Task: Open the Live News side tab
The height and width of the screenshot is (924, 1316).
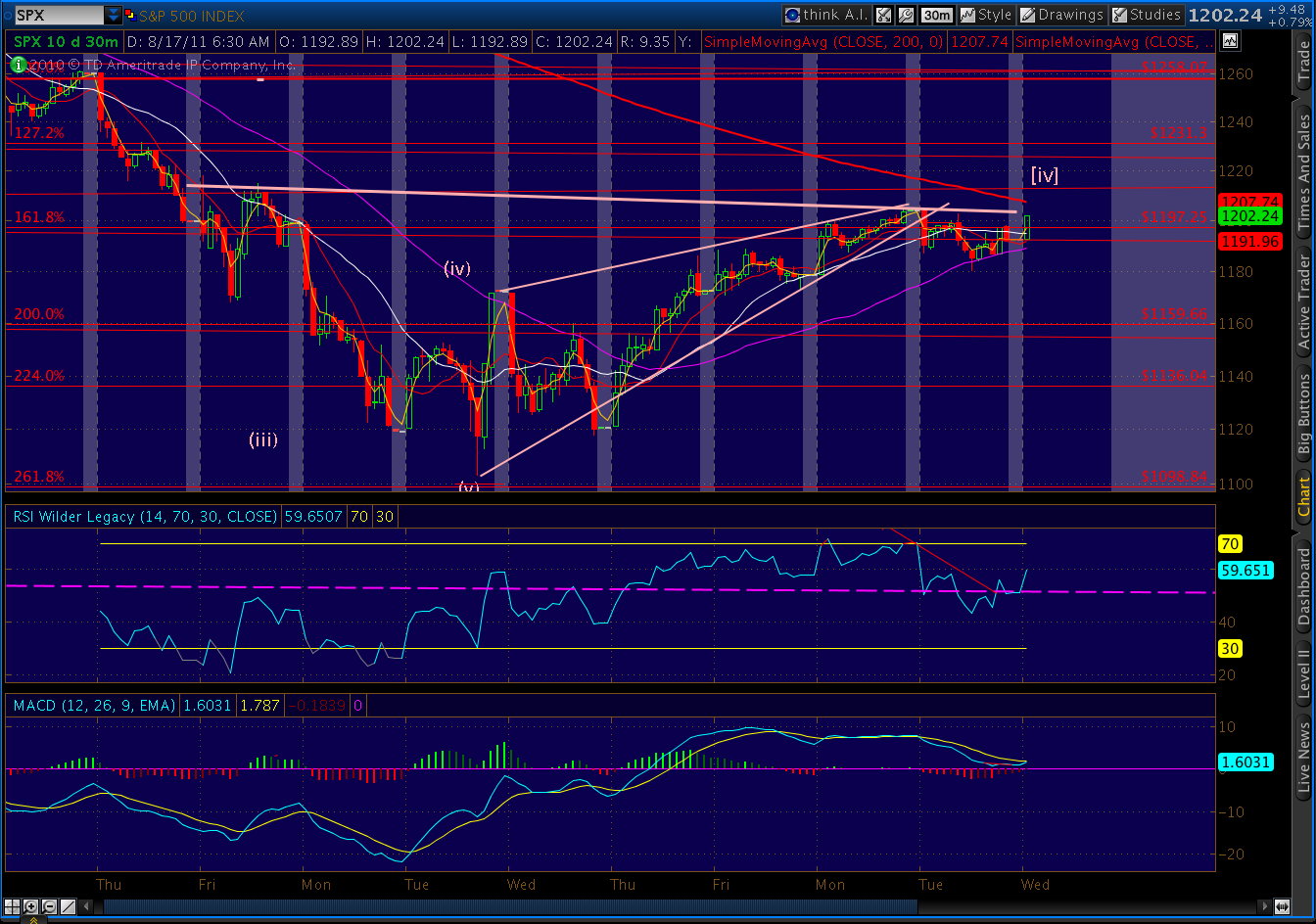Action: tap(1302, 757)
